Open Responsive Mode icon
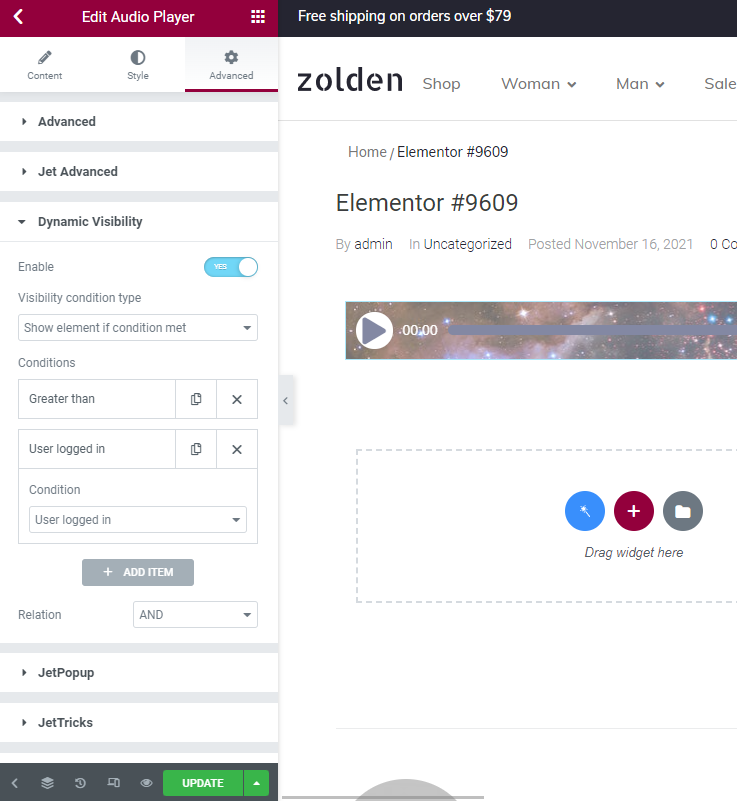737x801 pixels. (113, 783)
